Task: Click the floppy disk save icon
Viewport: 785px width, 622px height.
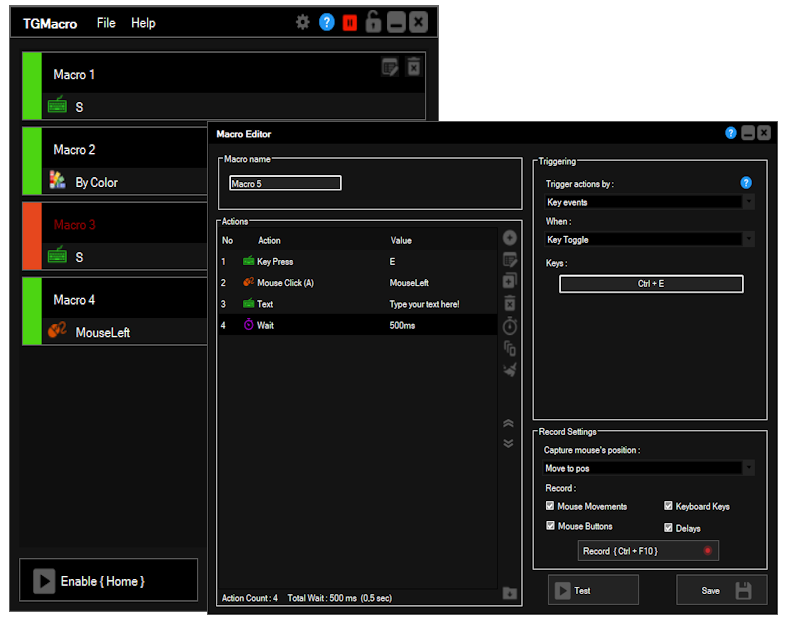Action: coord(743,590)
